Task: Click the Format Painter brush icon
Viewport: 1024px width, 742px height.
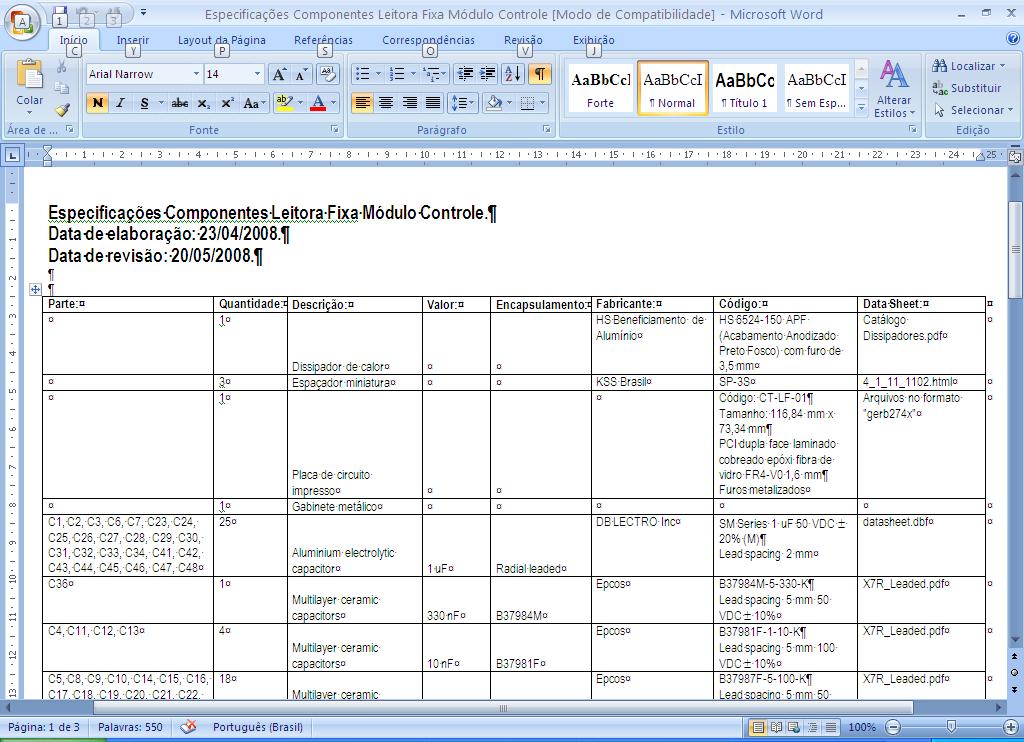Action: 62,110
